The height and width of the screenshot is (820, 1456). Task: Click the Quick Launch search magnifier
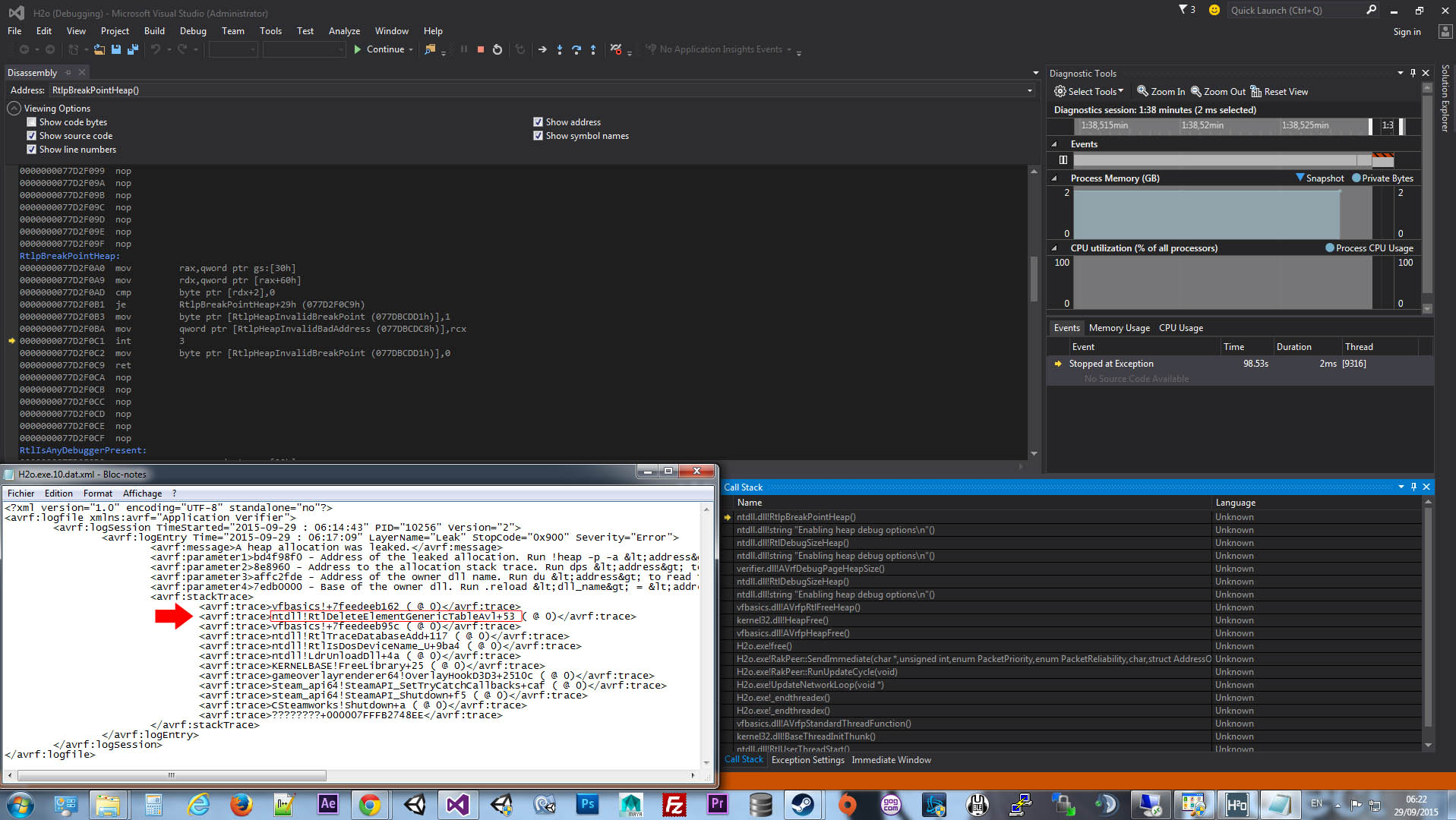point(1371,10)
